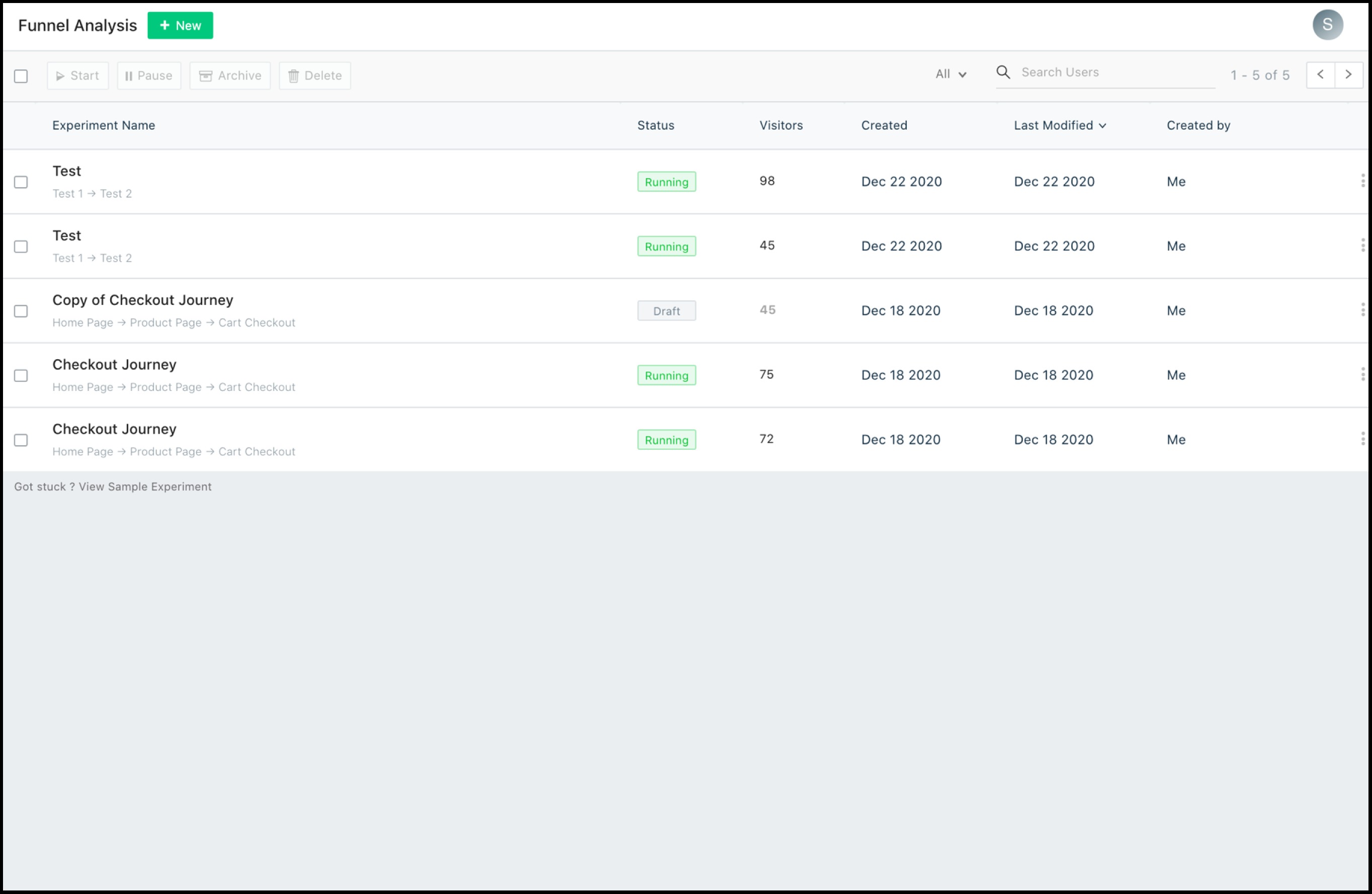Click the '1 - 5 of 5' pagination text
Image resolution: width=1372 pixels, height=894 pixels.
point(1260,75)
